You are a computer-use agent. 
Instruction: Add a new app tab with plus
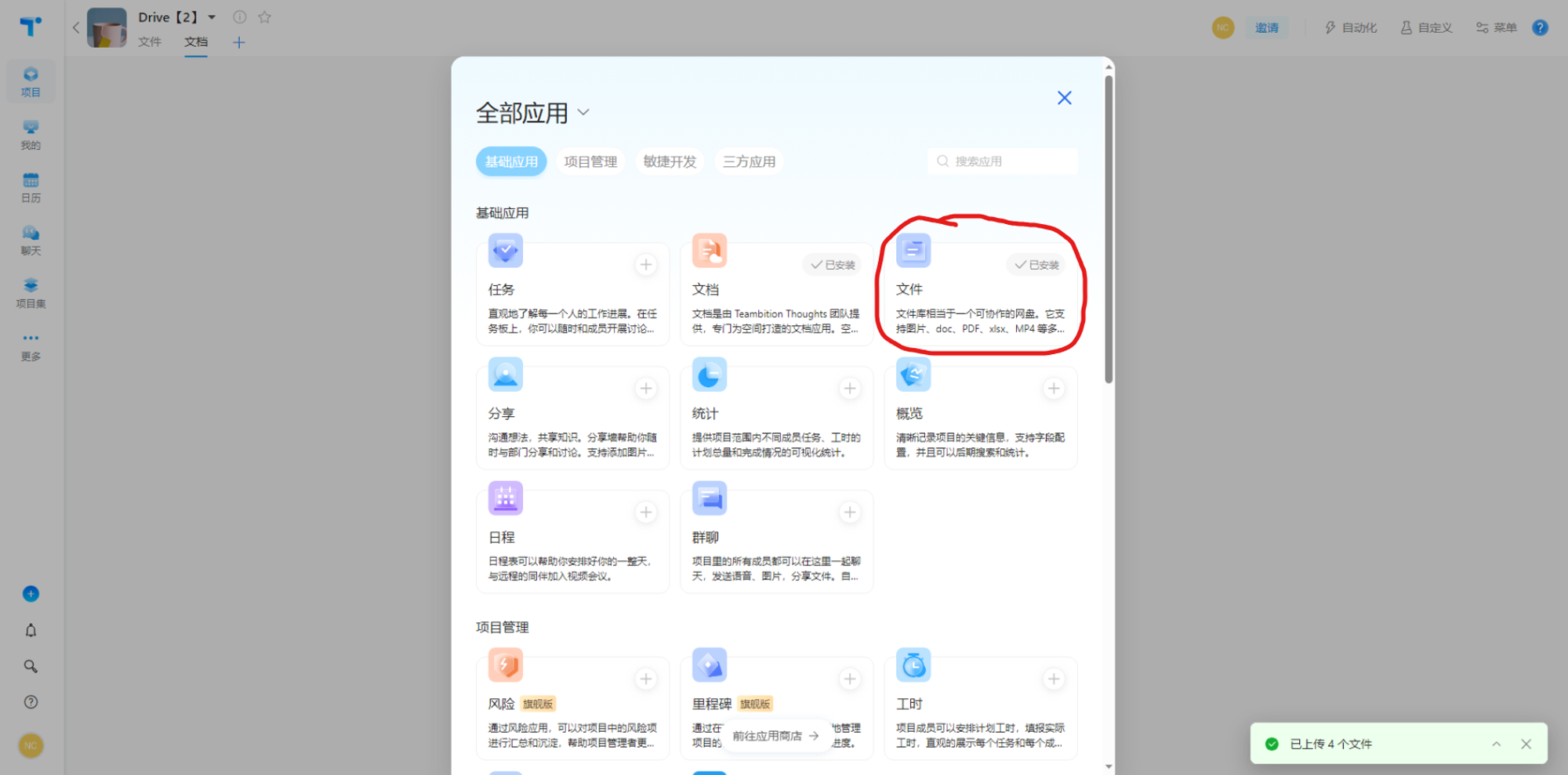click(x=239, y=42)
